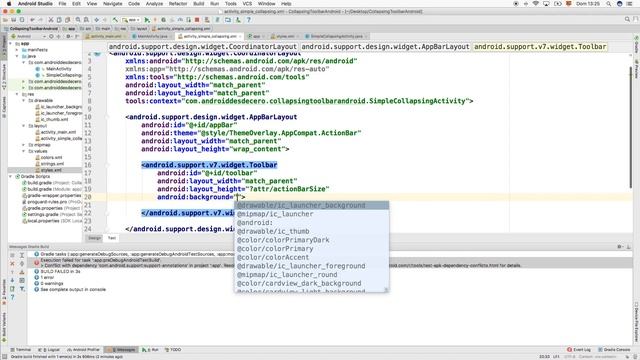
Task: Collapse the layout folder
Action: click(24, 126)
